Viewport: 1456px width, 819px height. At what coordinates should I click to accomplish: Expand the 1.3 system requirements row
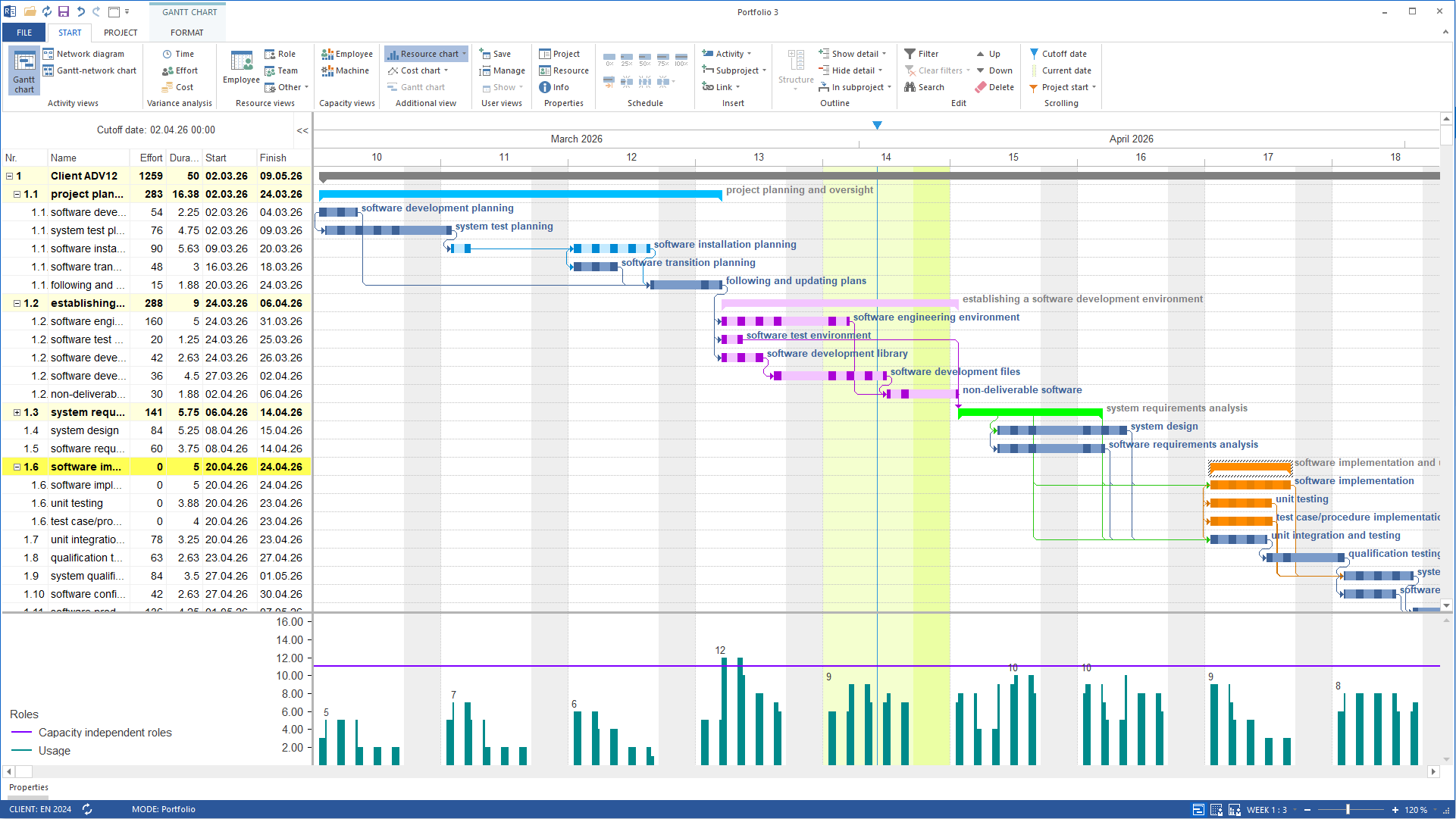17,412
